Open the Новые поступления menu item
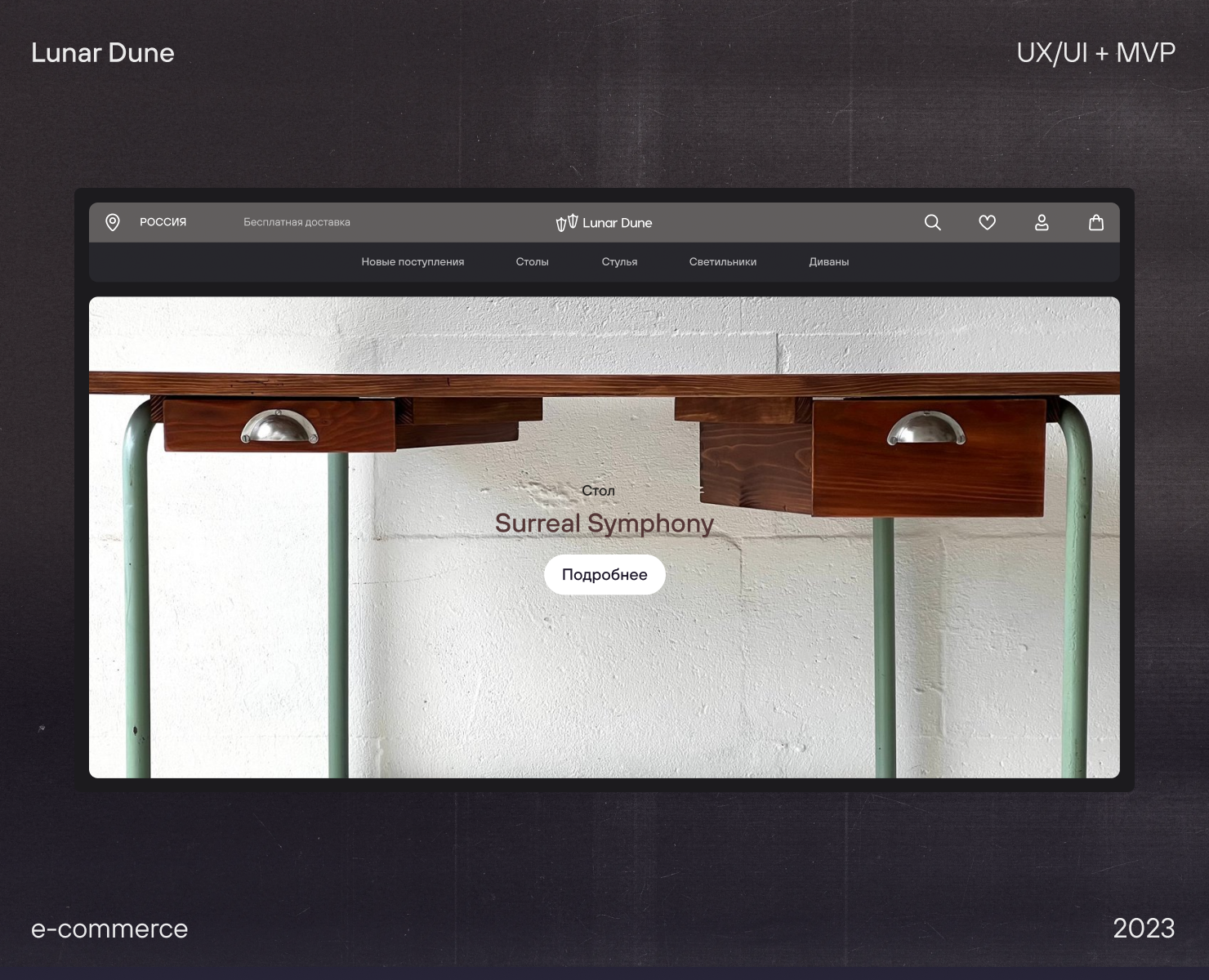 point(413,261)
